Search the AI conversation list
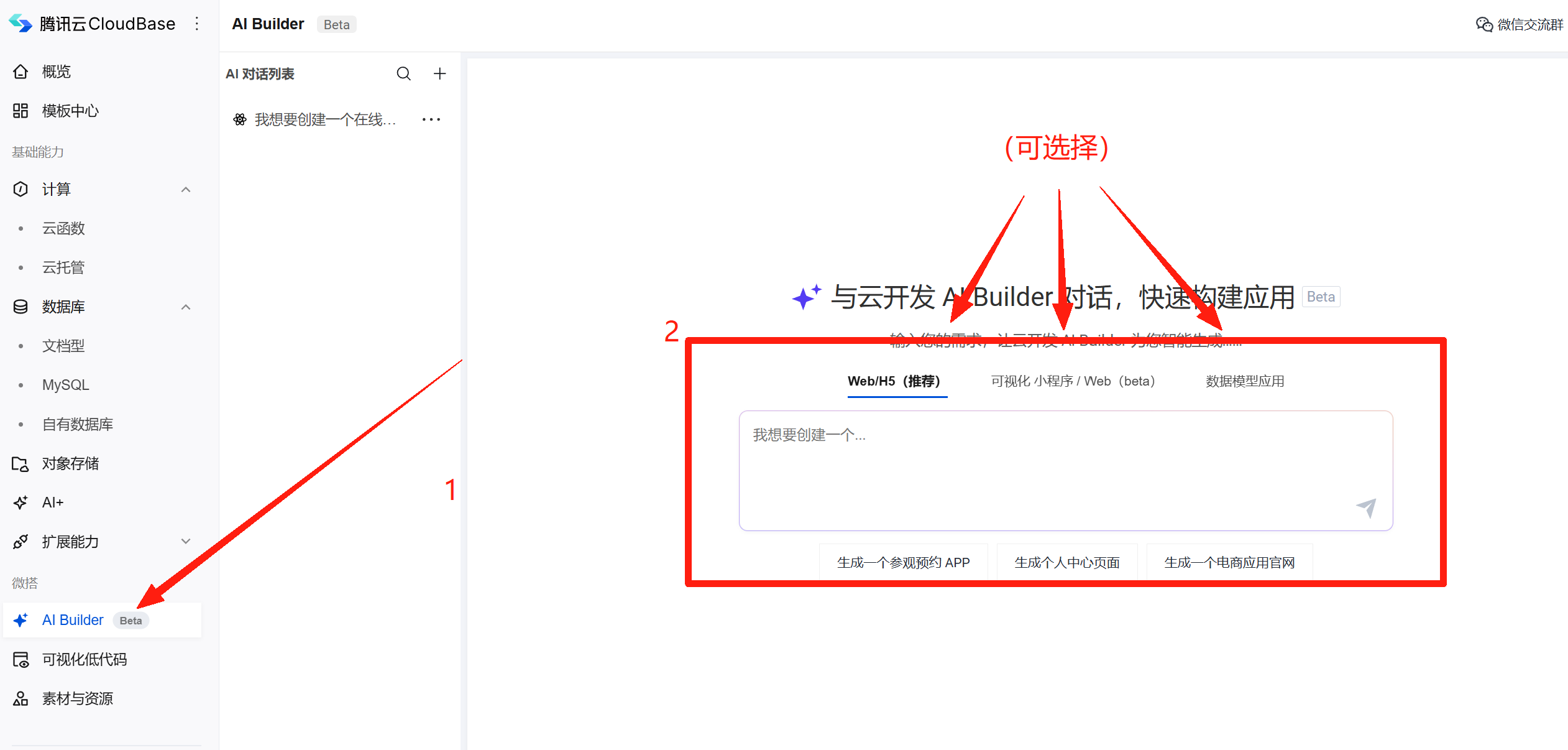The width and height of the screenshot is (1568, 750). (x=404, y=73)
